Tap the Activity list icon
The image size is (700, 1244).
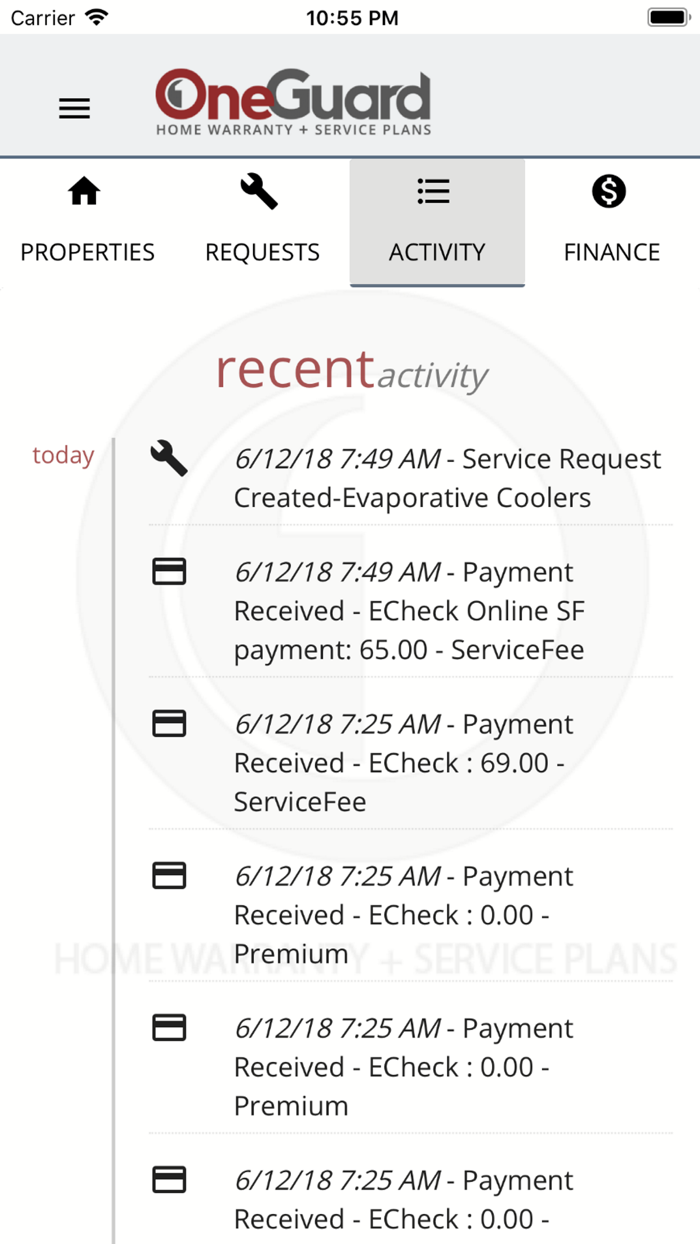coord(434,191)
